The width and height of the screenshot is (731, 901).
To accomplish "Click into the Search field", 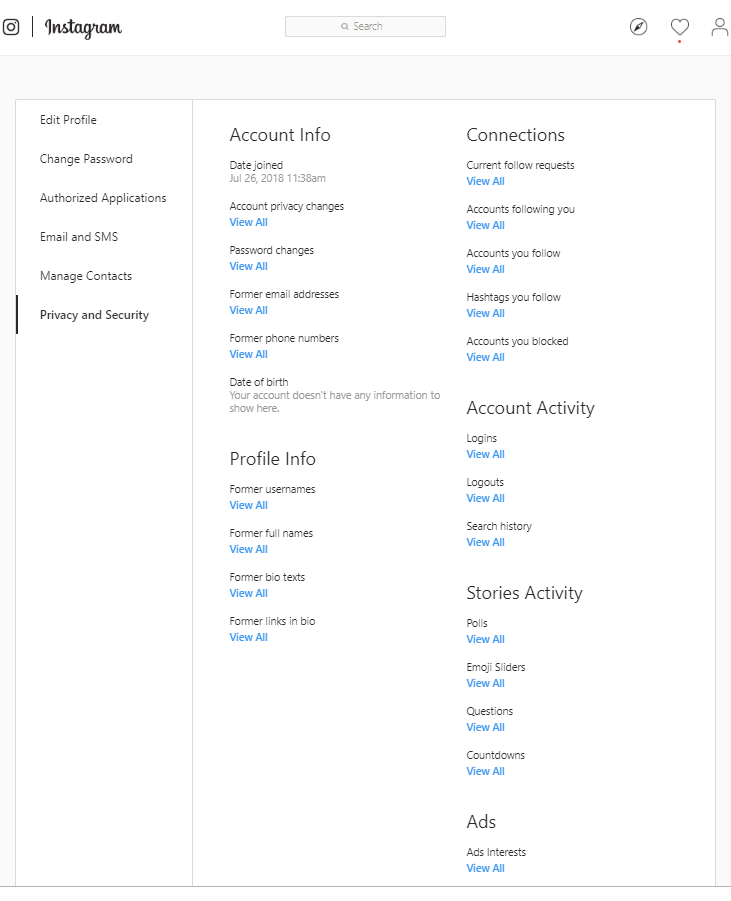I will (366, 26).
